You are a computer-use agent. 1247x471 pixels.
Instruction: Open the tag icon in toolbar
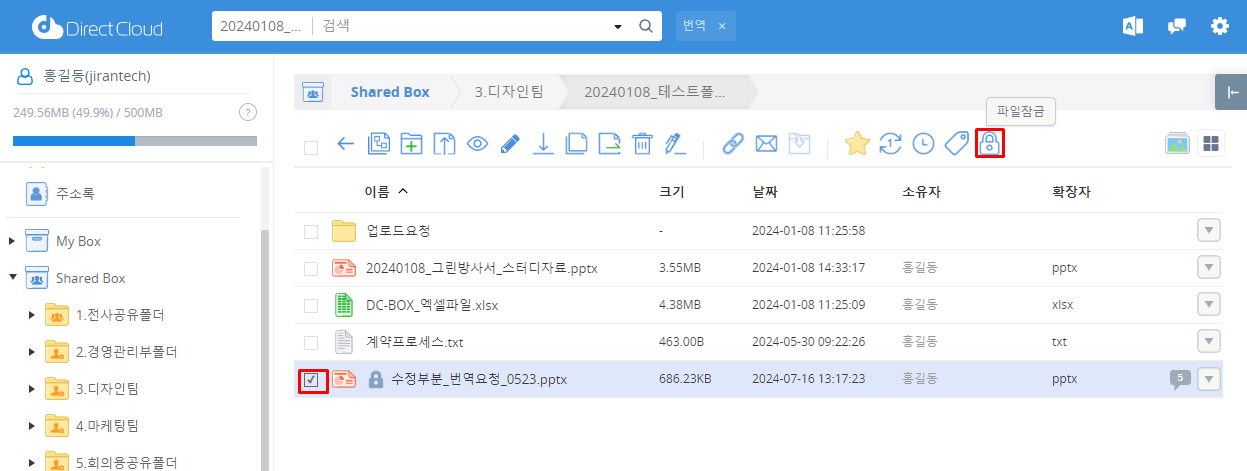tap(956, 144)
